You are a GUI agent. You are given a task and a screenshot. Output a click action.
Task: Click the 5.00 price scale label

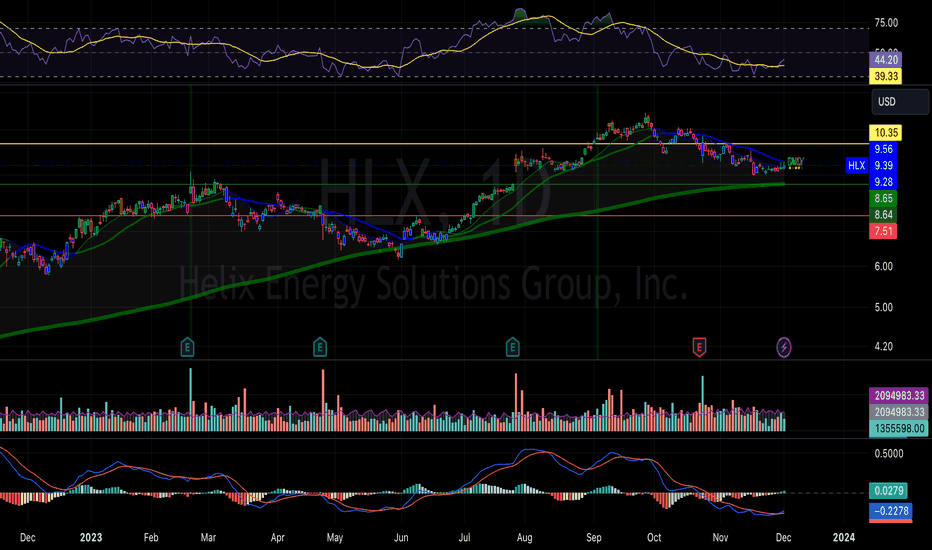(883, 307)
